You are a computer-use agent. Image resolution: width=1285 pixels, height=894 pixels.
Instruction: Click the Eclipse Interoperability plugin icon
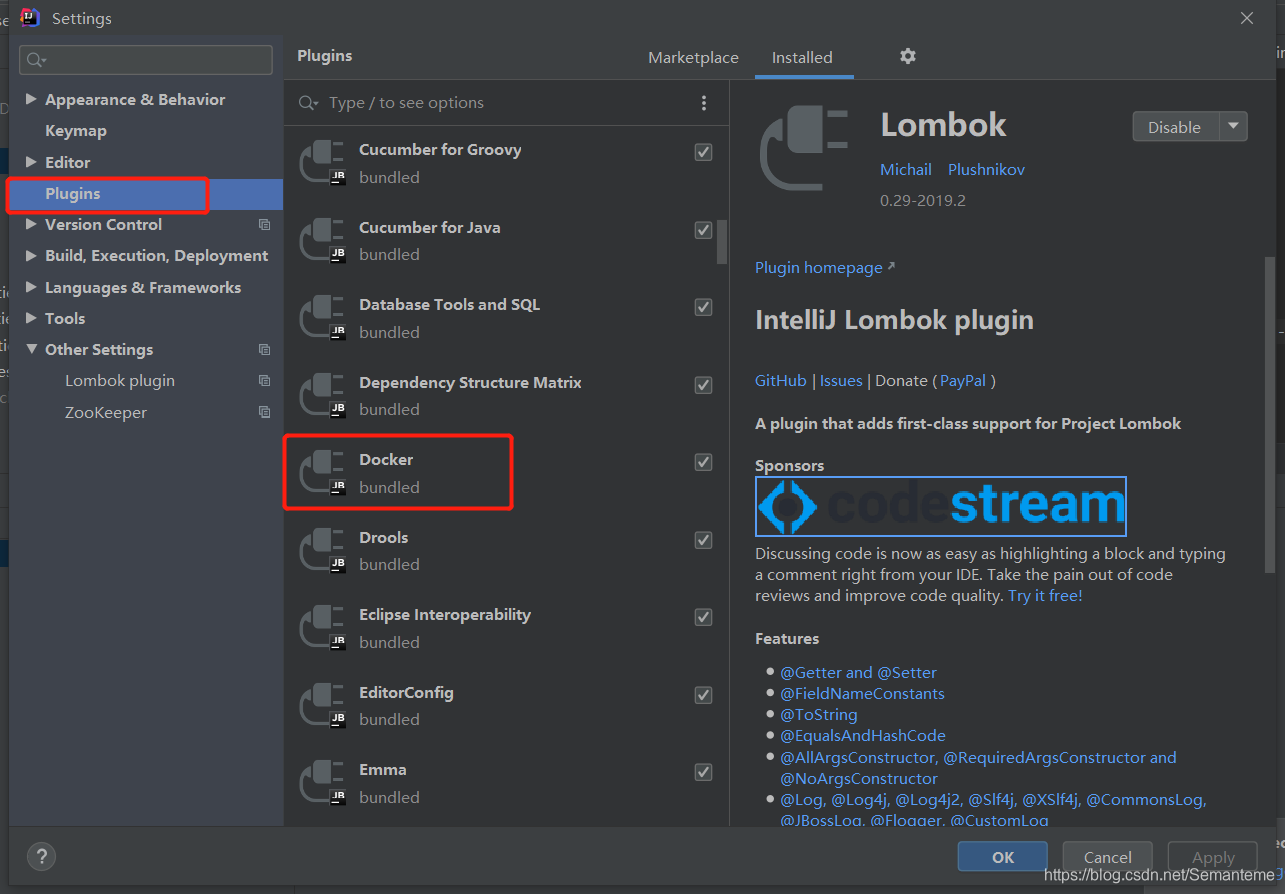tap(322, 627)
